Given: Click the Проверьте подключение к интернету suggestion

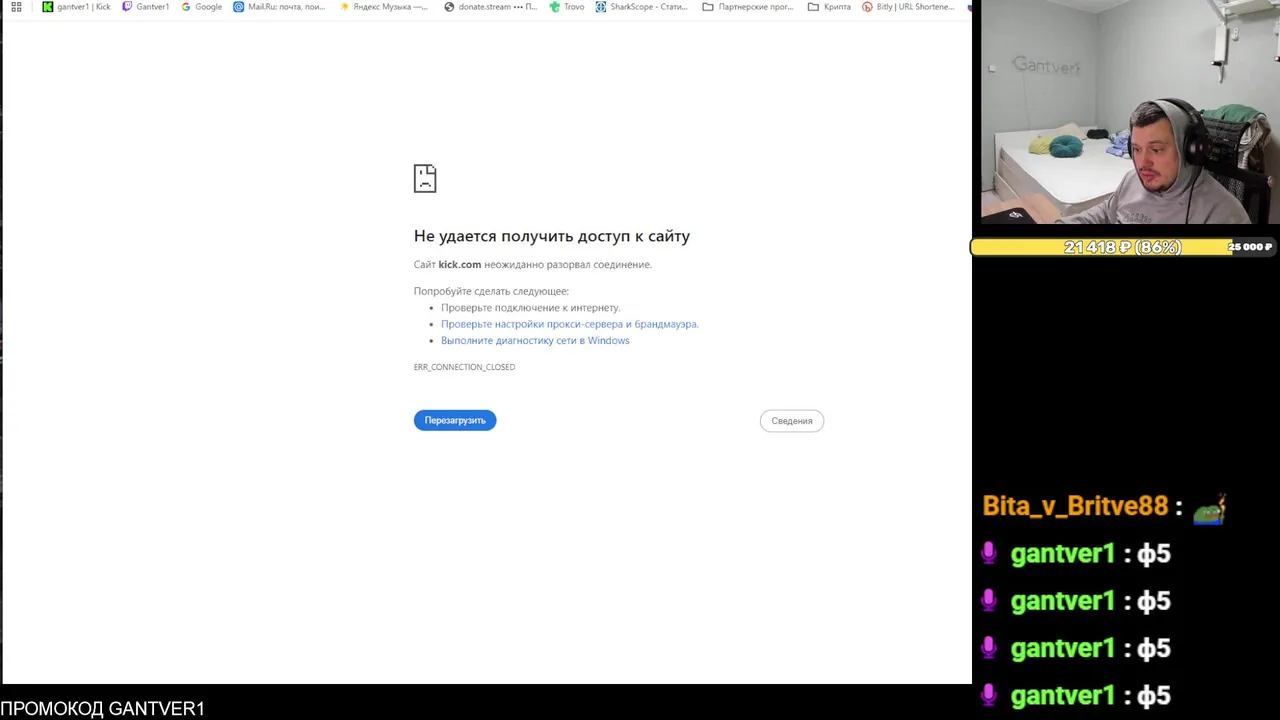Looking at the screenshot, I should 530,308.
